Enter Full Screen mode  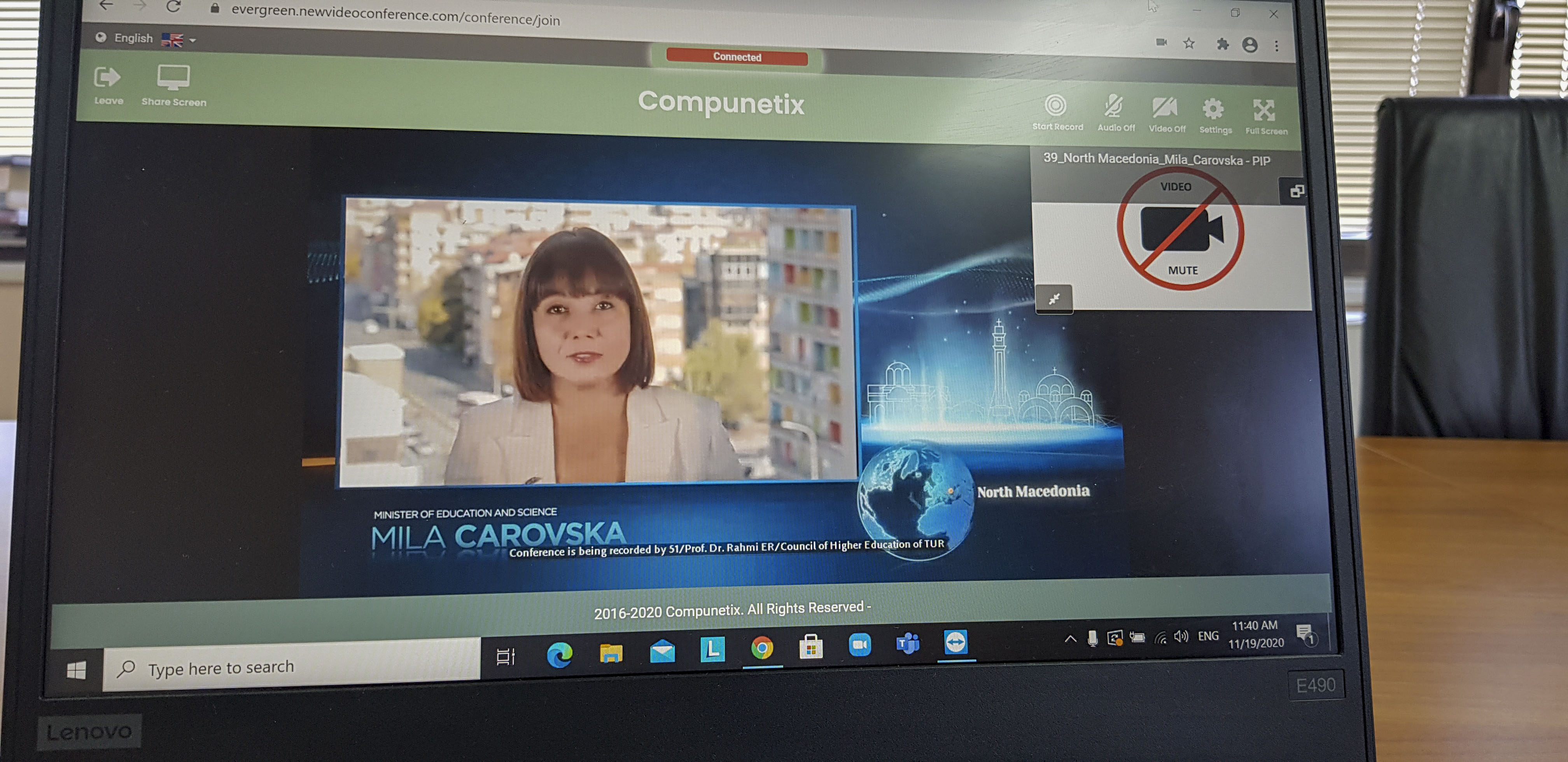click(x=1265, y=117)
